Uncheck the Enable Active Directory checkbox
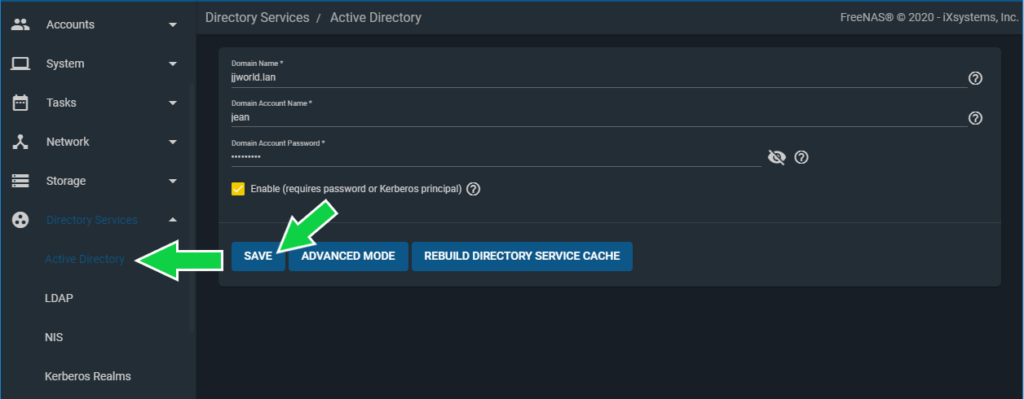 (x=238, y=189)
